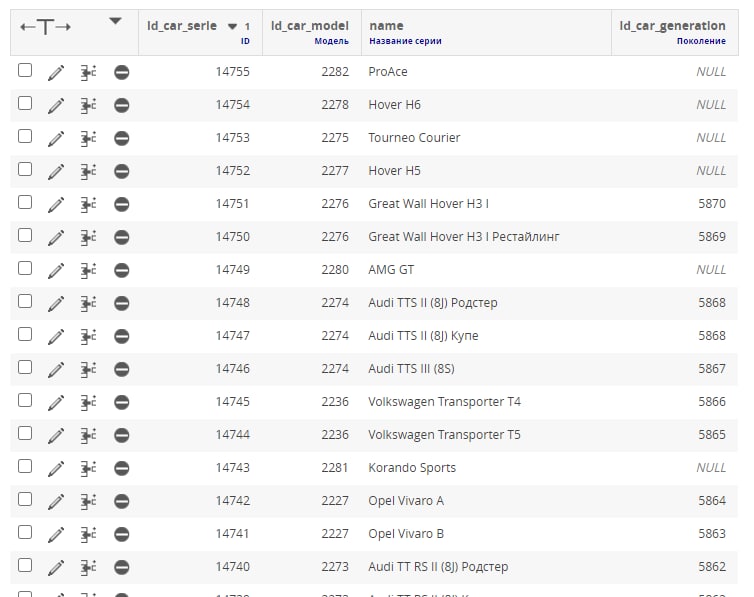
Task: Delete the Hover H6 row
Action: (x=122, y=106)
